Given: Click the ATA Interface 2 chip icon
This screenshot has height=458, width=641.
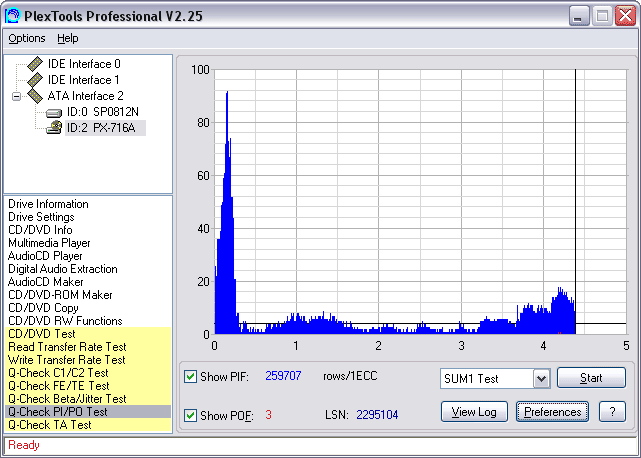Looking at the screenshot, I should [x=35, y=96].
